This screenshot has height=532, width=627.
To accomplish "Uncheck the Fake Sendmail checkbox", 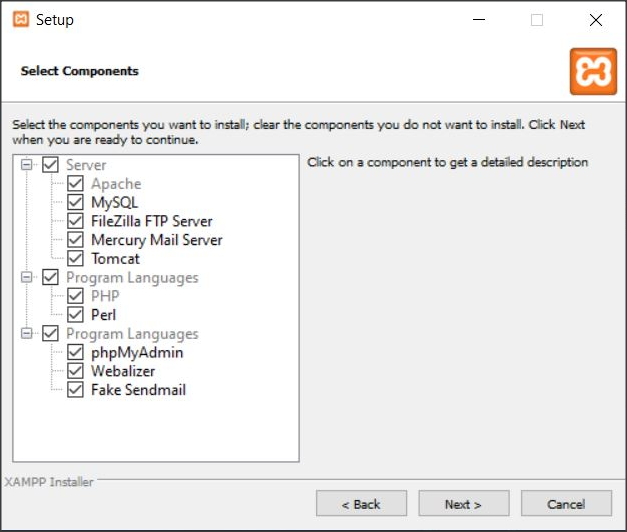I will click(x=75, y=390).
